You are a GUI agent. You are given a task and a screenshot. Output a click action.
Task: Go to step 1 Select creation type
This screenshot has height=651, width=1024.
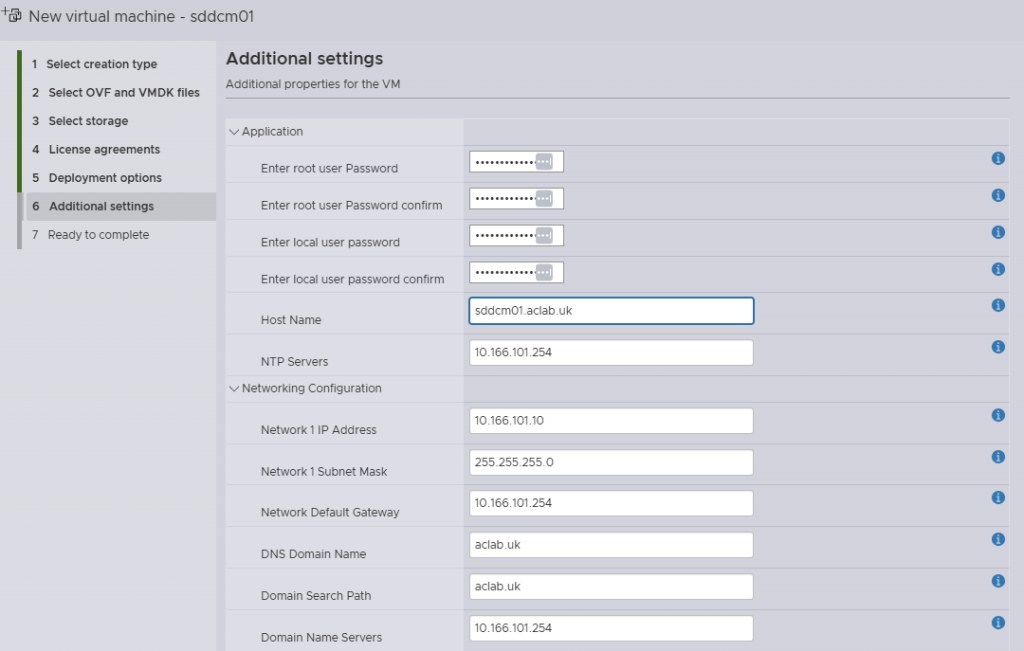(x=101, y=64)
